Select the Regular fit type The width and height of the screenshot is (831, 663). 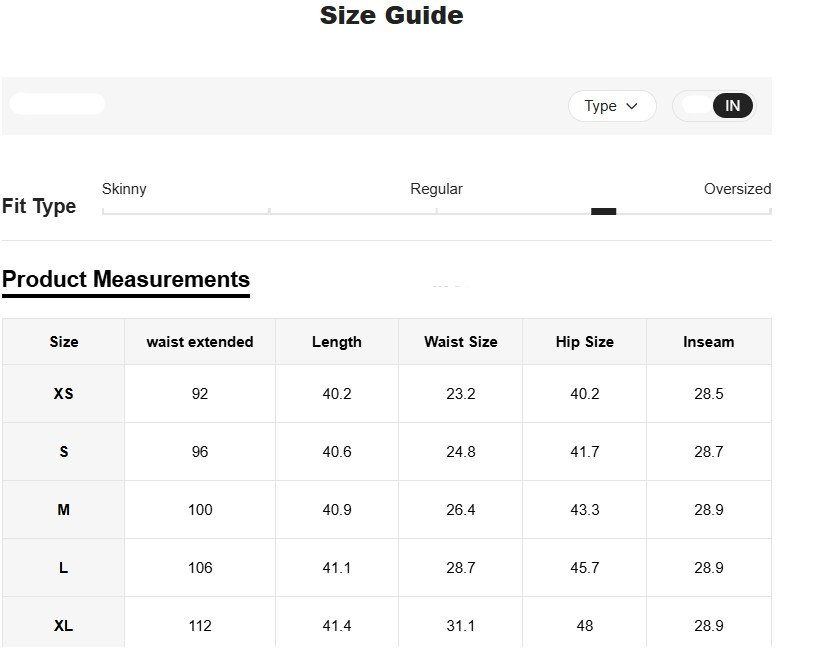pyautogui.click(x=436, y=189)
